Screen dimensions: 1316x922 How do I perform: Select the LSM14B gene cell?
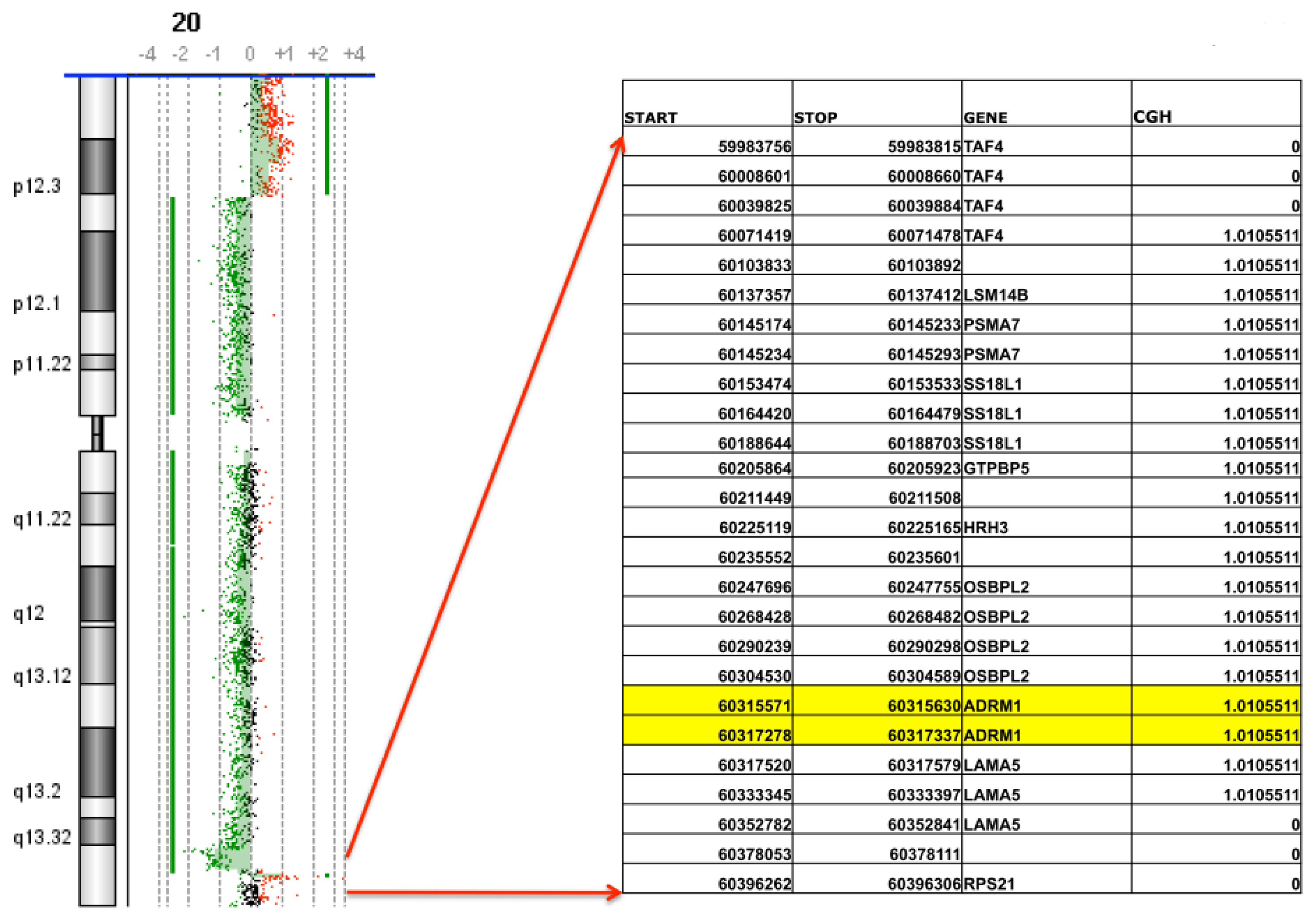(x=995, y=295)
